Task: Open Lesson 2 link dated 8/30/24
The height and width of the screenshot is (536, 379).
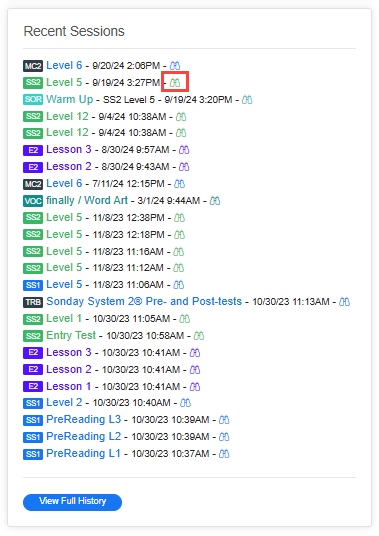Action: pos(69,166)
